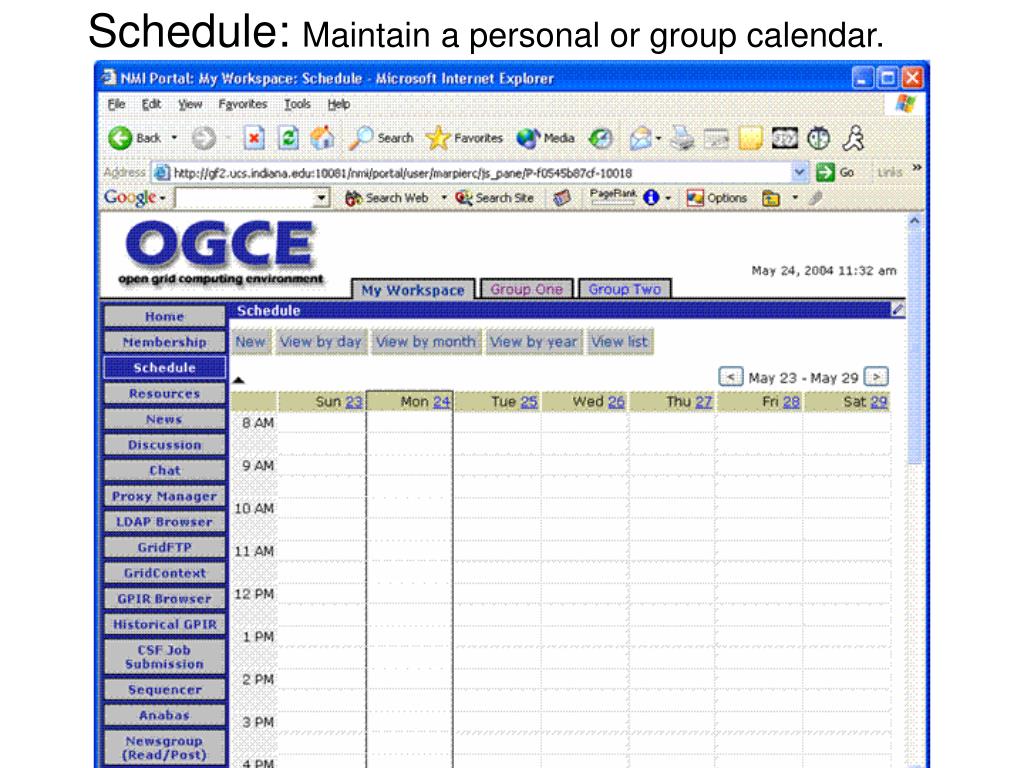1024x768 pixels.
Task: Stop page loading with red X
Action: tap(254, 138)
